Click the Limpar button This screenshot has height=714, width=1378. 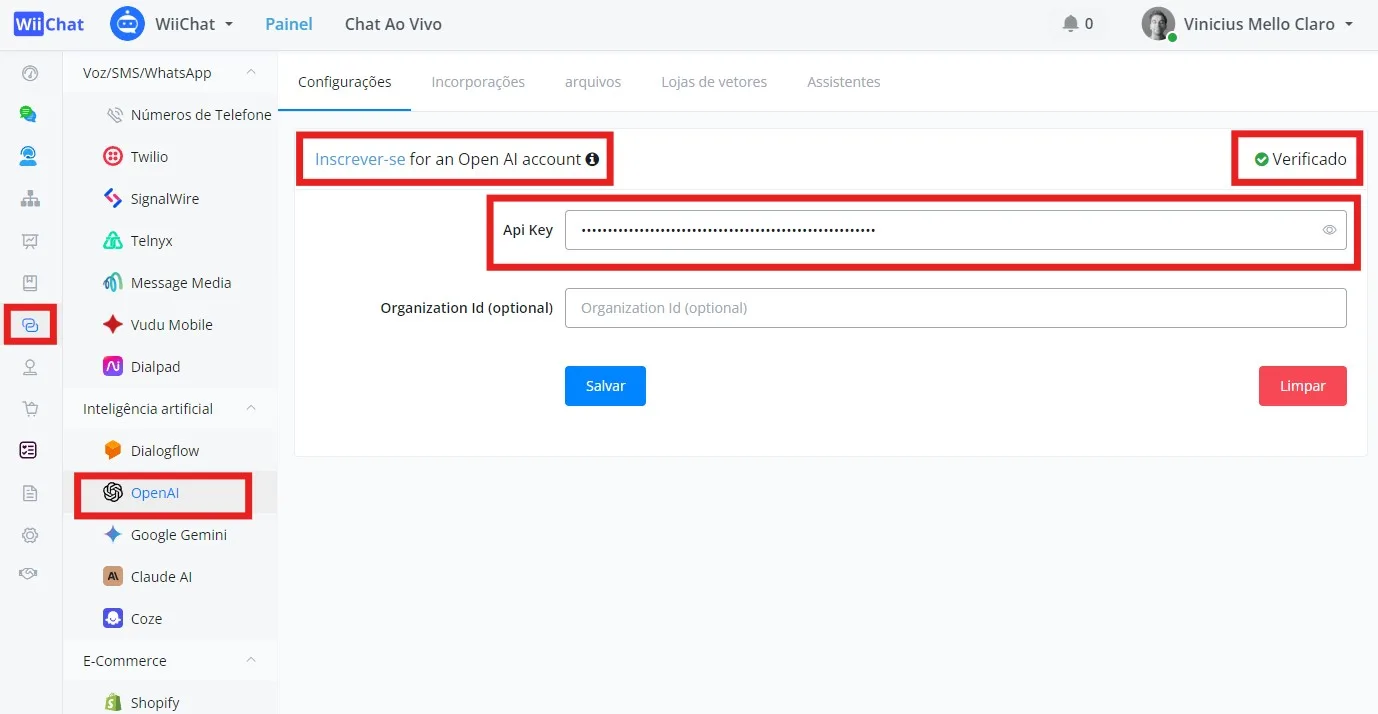(1302, 386)
